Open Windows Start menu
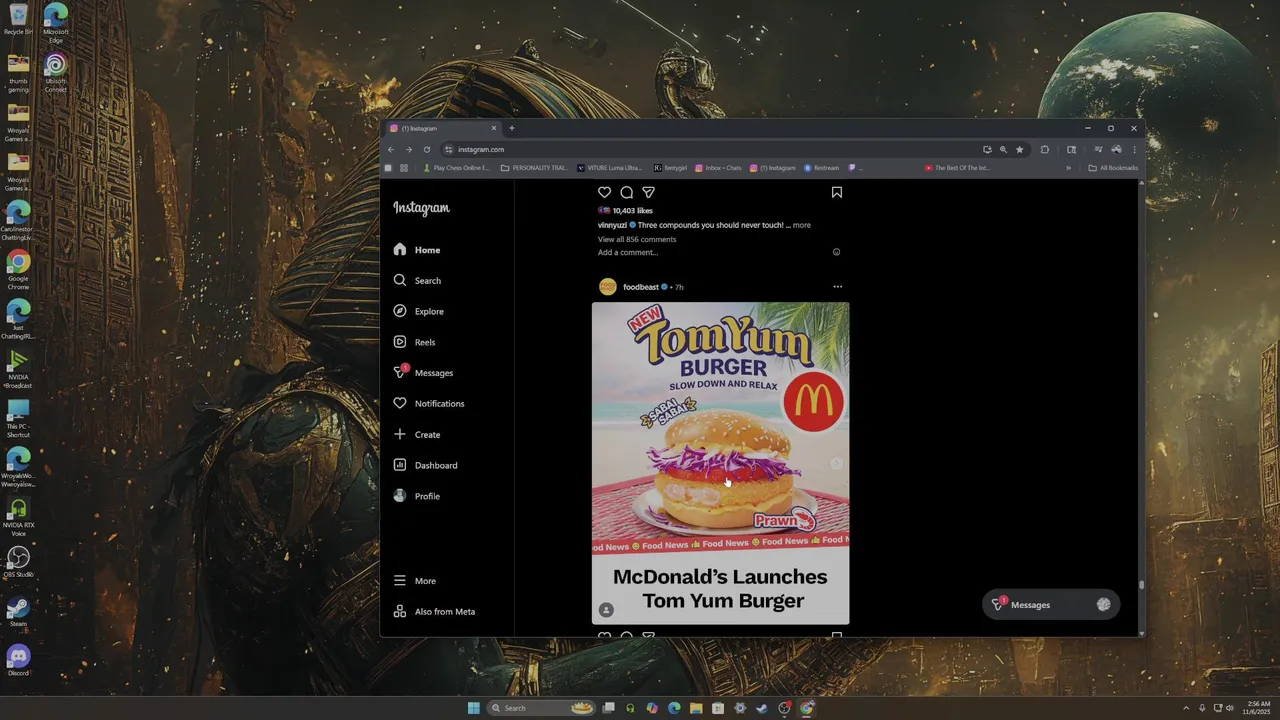Image resolution: width=1280 pixels, height=720 pixels. pos(474,708)
